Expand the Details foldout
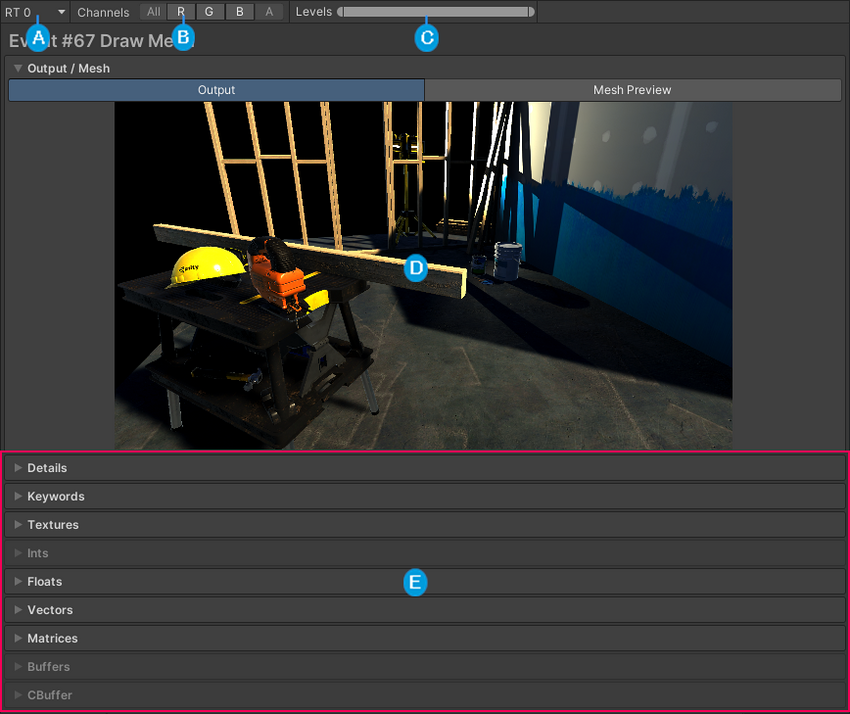This screenshot has height=714, width=850. click(47, 468)
